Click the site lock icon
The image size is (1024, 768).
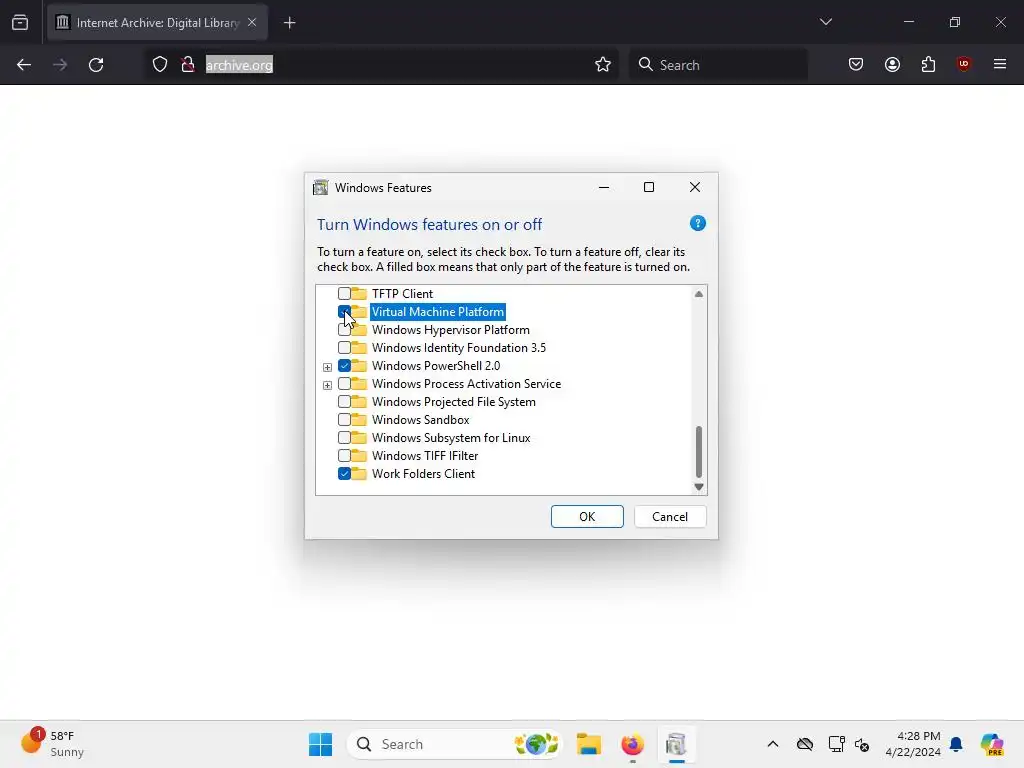pyautogui.click(x=188, y=65)
